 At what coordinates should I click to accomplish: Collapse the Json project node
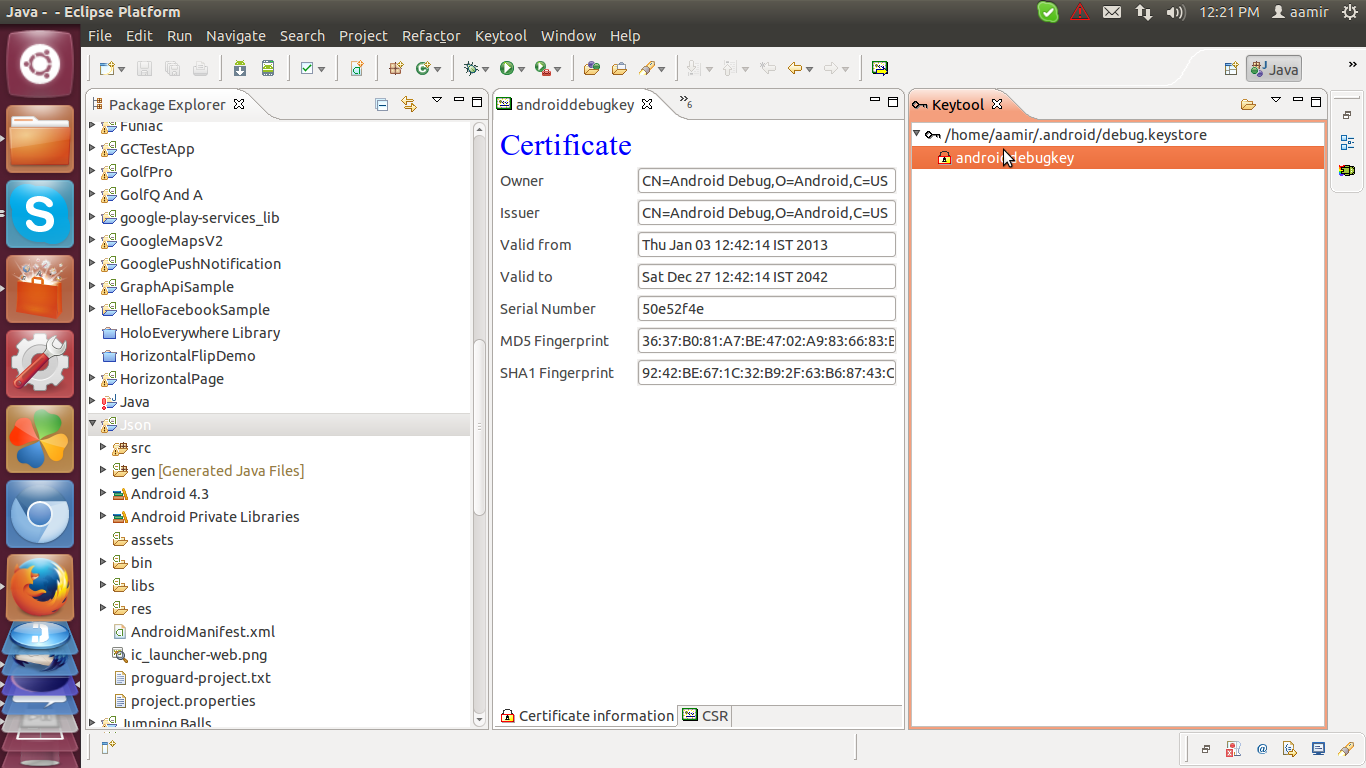tap(93, 424)
